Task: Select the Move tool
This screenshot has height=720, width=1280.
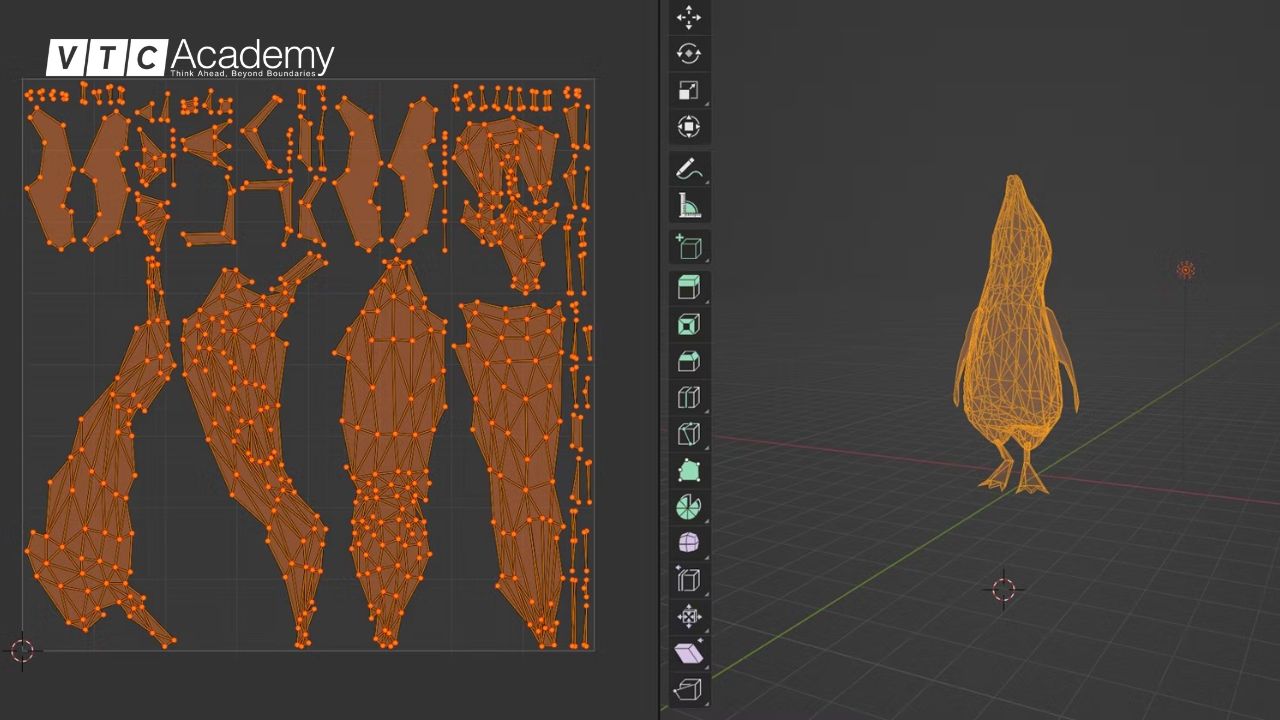Action: pyautogui.click(x=688, y=18)
